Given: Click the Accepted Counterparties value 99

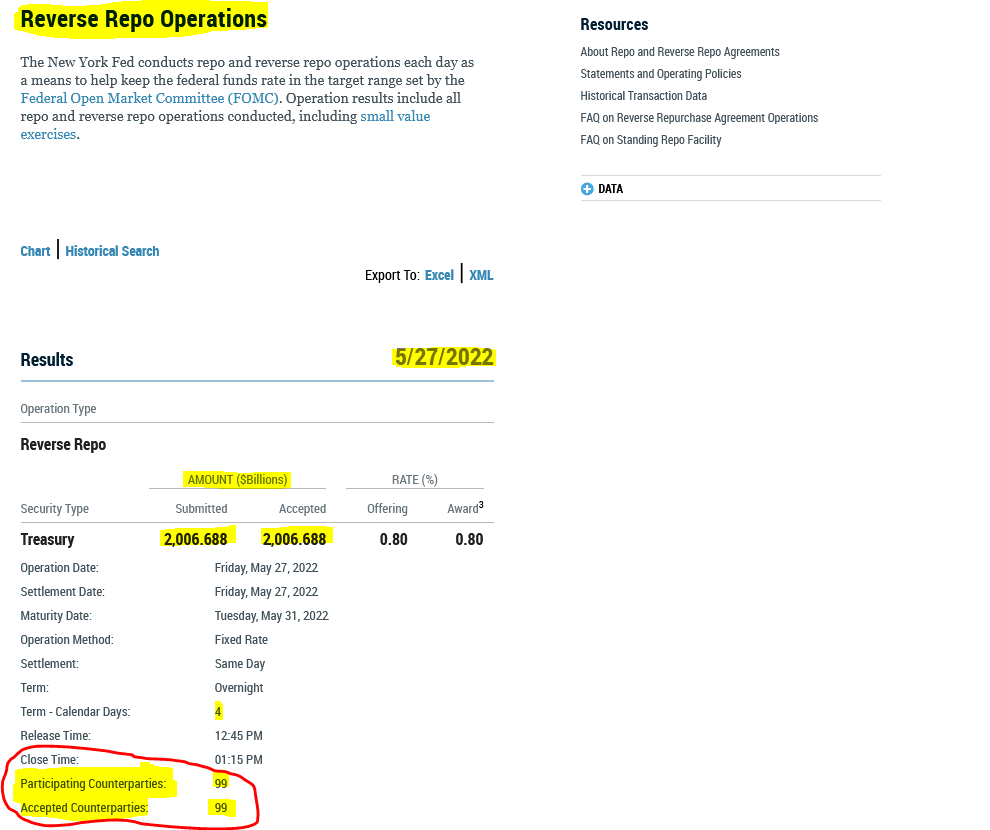Looking at the screenshot, I should (221, 808).
